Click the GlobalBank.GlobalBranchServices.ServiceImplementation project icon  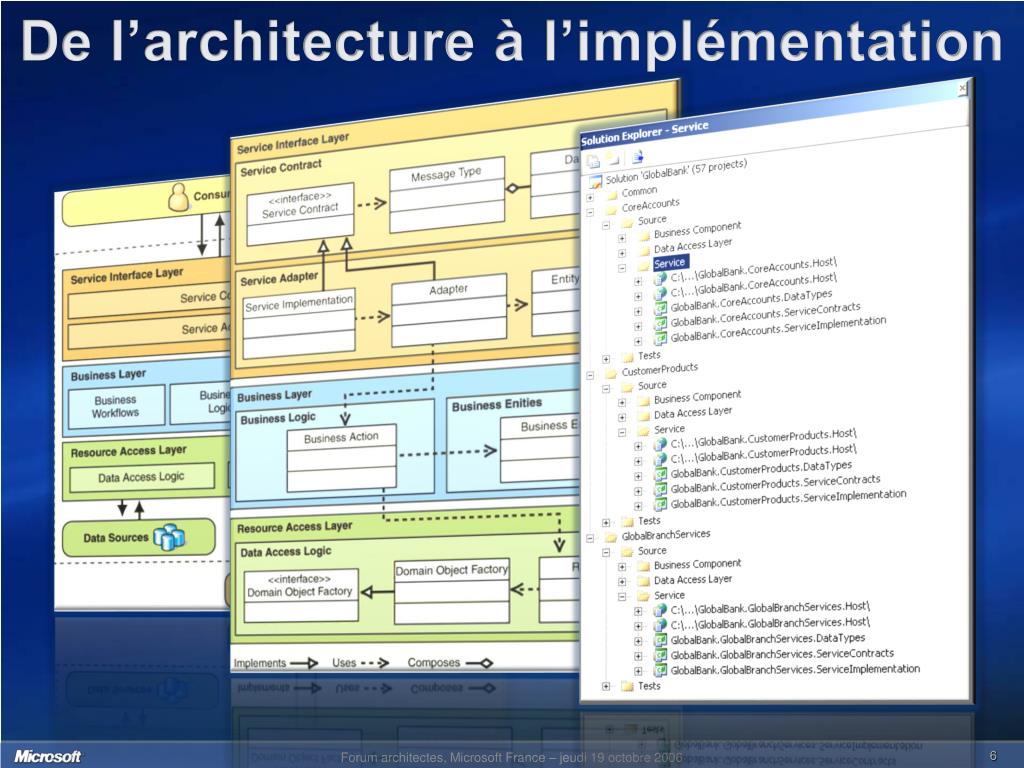[x=660, y=671]
